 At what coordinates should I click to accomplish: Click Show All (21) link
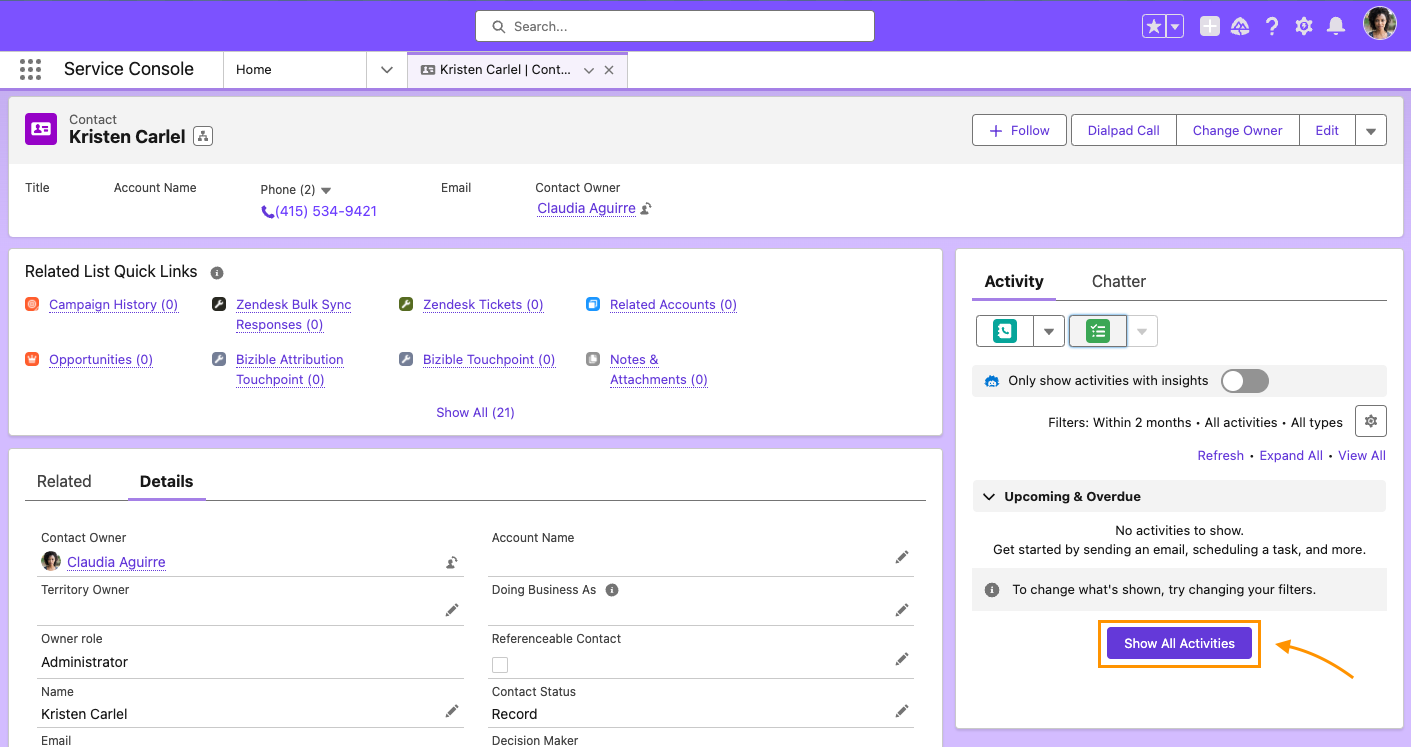(475, 412)
